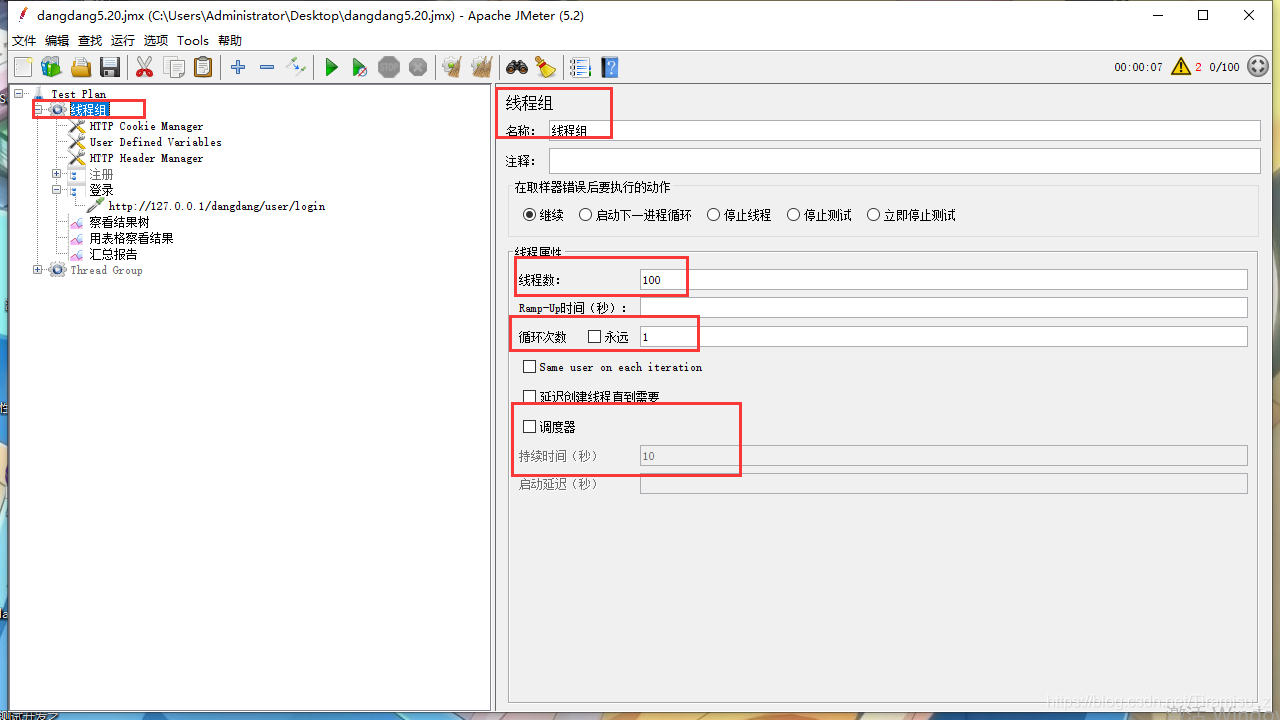Click the 0/100 thread counter
Image resolution: width=1280 pixels, height=720 pixels.
tap(1224, 67)
